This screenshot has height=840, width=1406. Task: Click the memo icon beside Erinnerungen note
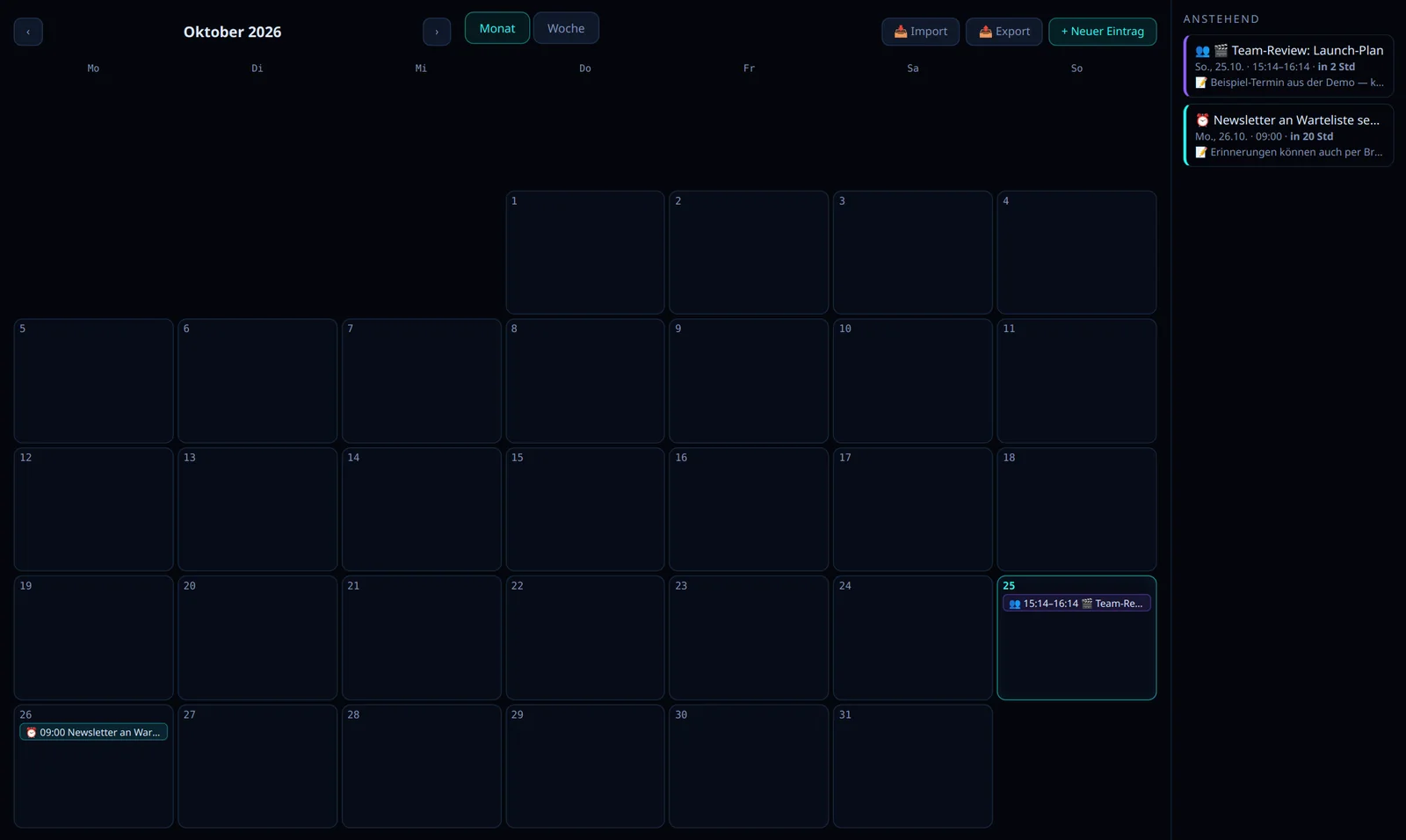pos(1201,152)
